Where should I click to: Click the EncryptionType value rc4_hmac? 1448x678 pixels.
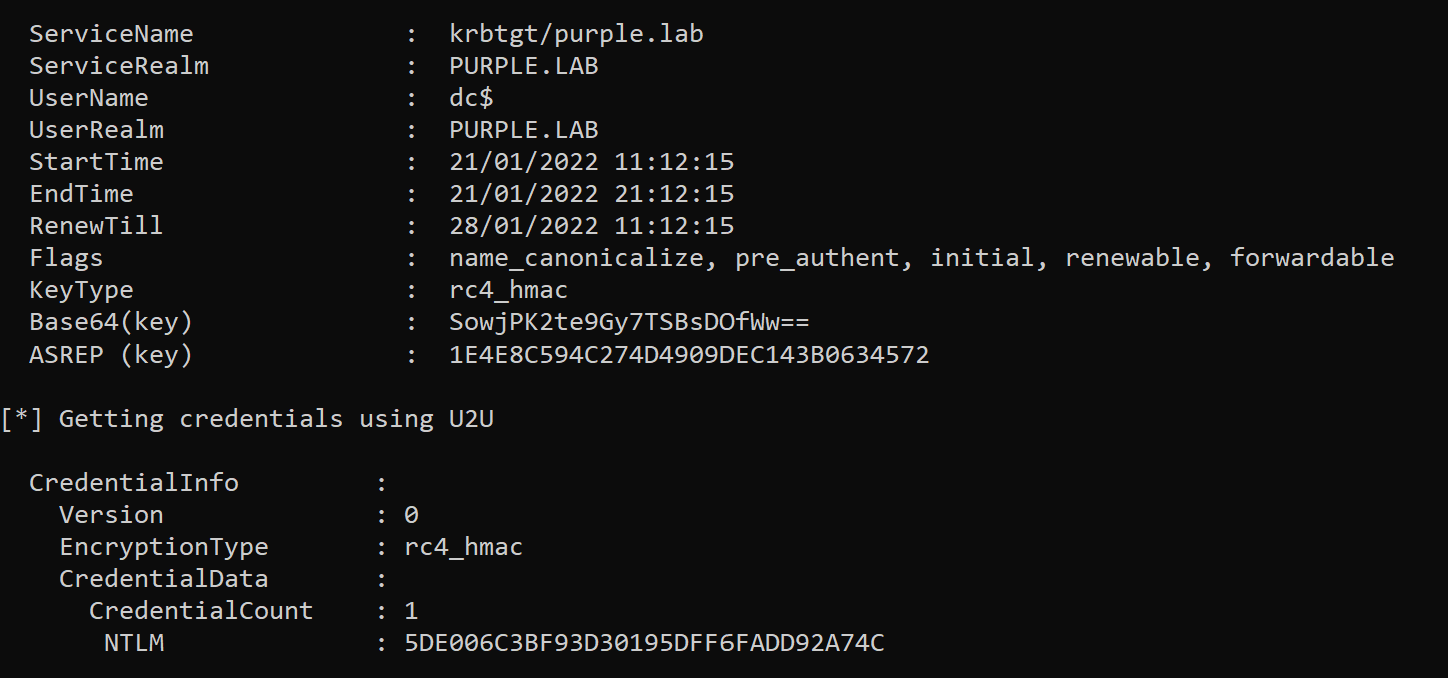tap(464, 547)
